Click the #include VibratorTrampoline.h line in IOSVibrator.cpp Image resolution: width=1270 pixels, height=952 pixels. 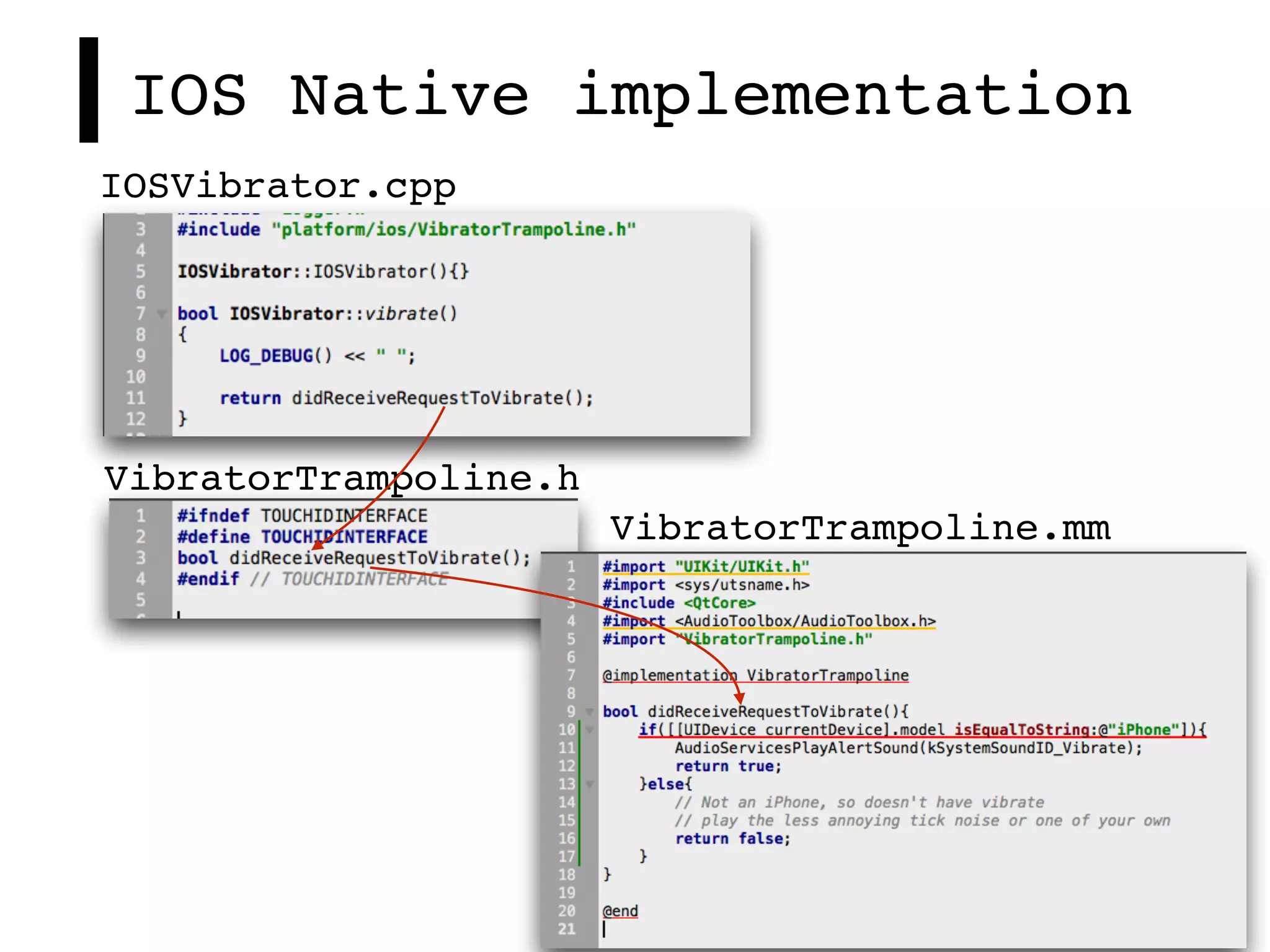[x=407, y=229]
